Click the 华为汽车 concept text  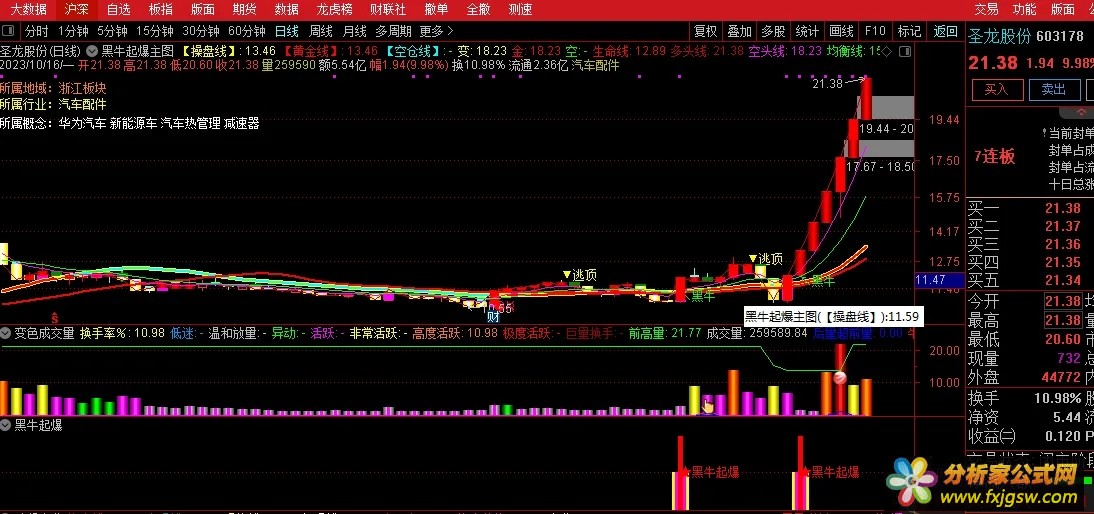[x=82, y=123]
